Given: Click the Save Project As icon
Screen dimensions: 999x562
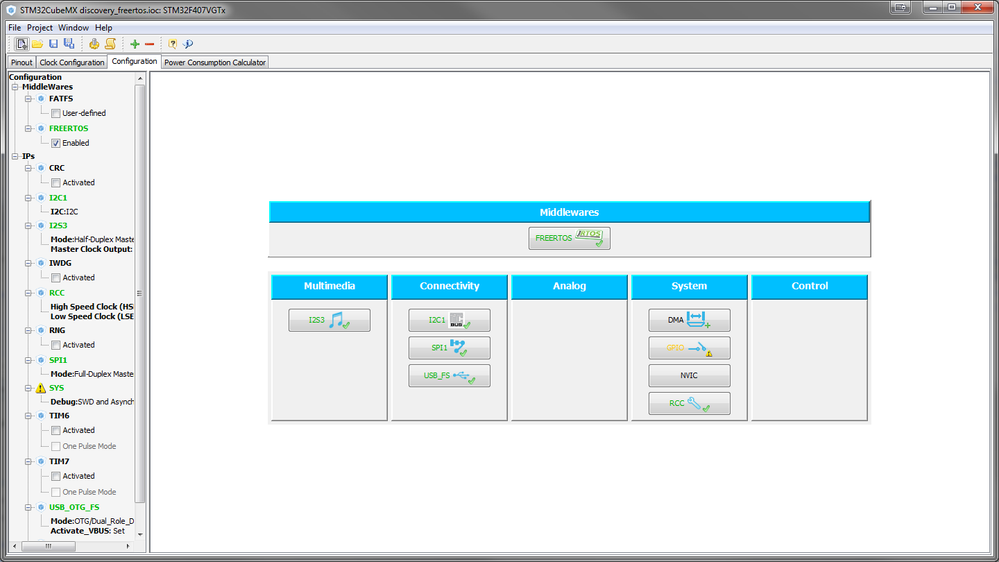Looking at the screenshot, I should click(x=69, y=44).
